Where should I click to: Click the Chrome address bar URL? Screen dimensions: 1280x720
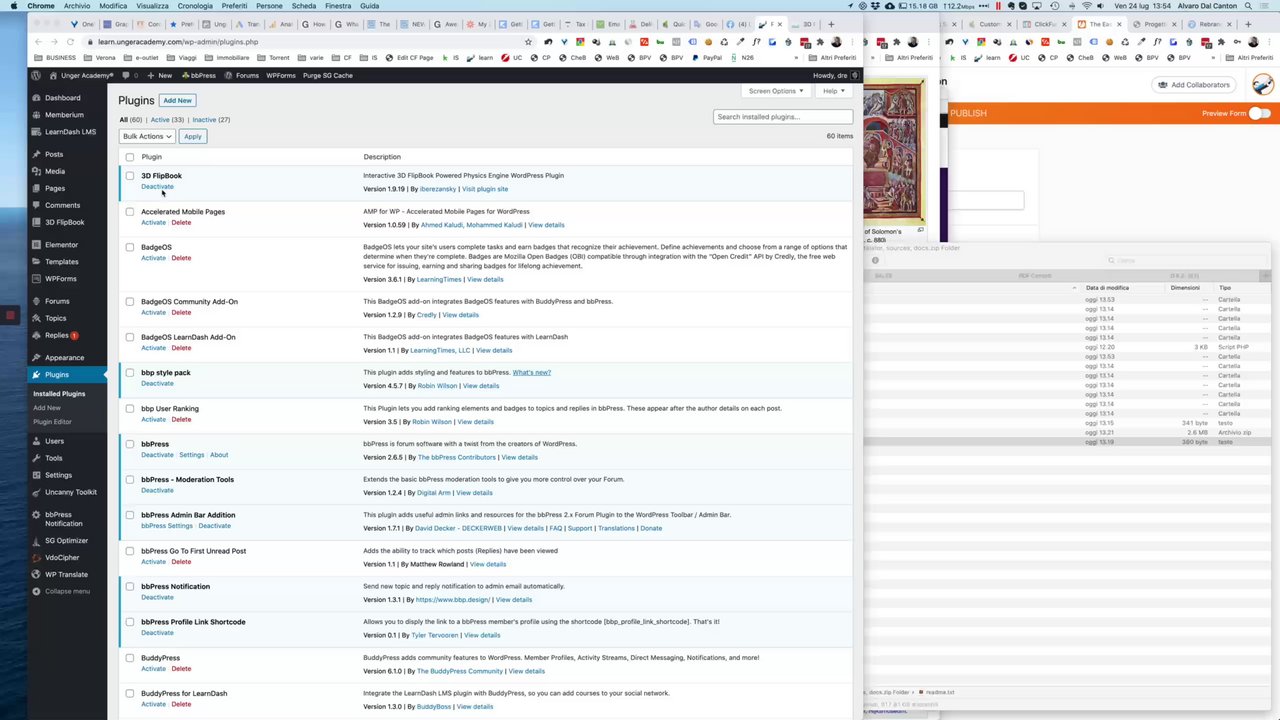point(178,41)
